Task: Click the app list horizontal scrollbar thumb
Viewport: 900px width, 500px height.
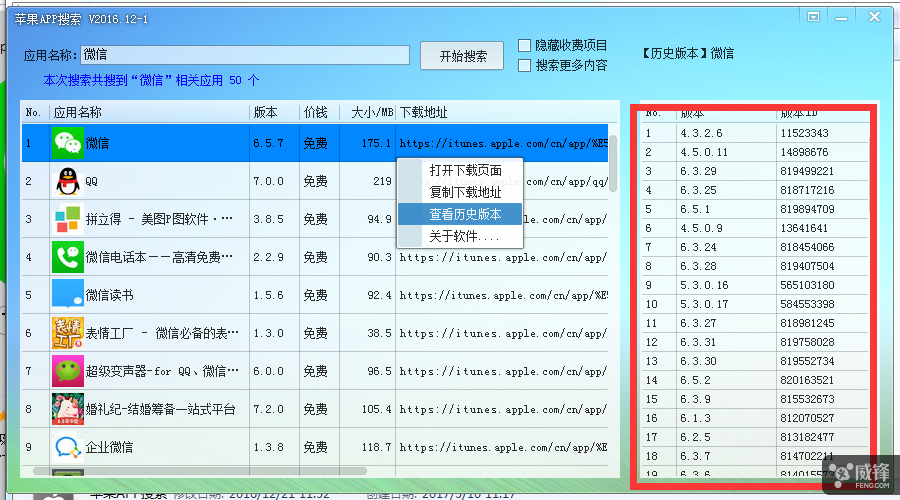Action: [200, 471]
